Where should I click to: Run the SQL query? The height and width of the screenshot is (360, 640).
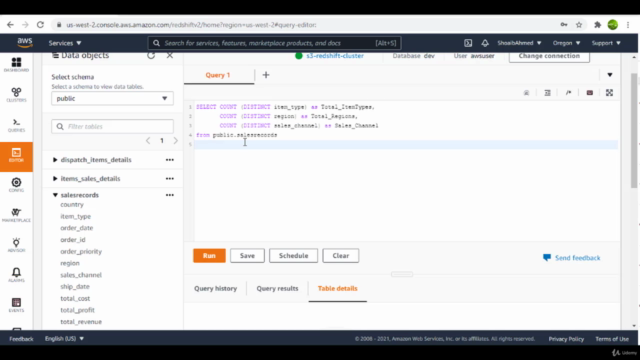[209, 256]
